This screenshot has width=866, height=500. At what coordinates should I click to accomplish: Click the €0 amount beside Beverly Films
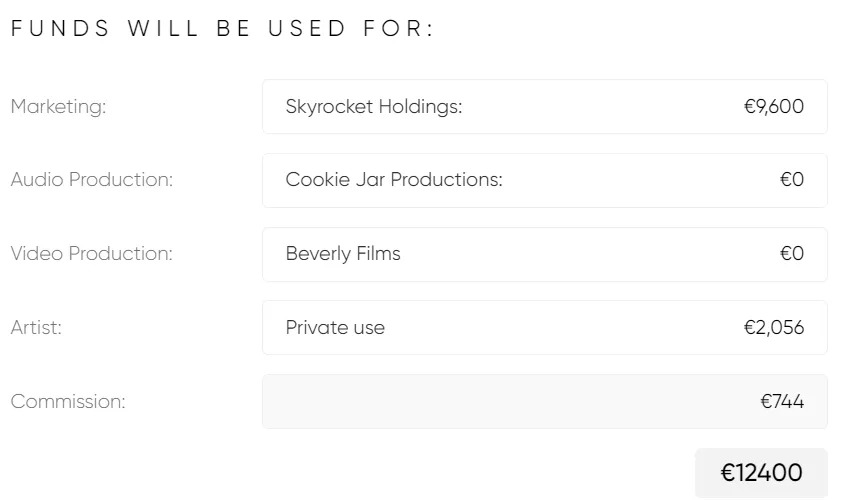tap(791, 254)
